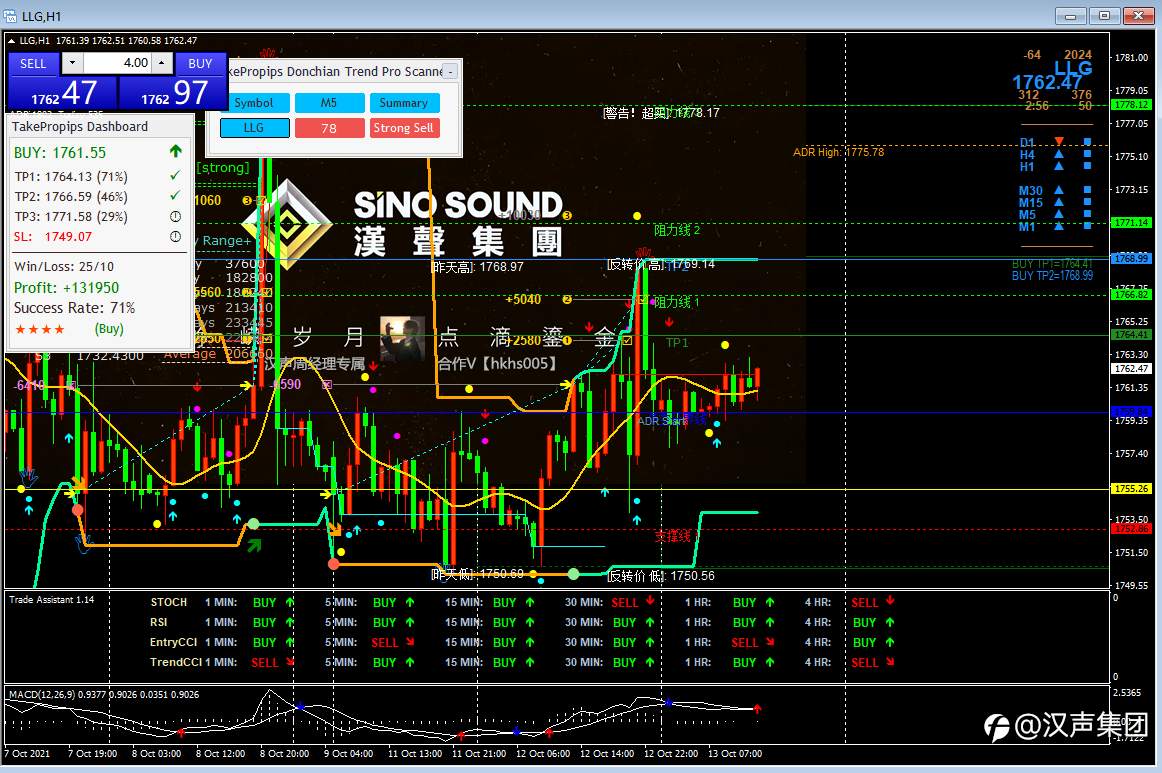Click the current price 1762.47 axis label
1162x773 pixels.
[1132, 368]
